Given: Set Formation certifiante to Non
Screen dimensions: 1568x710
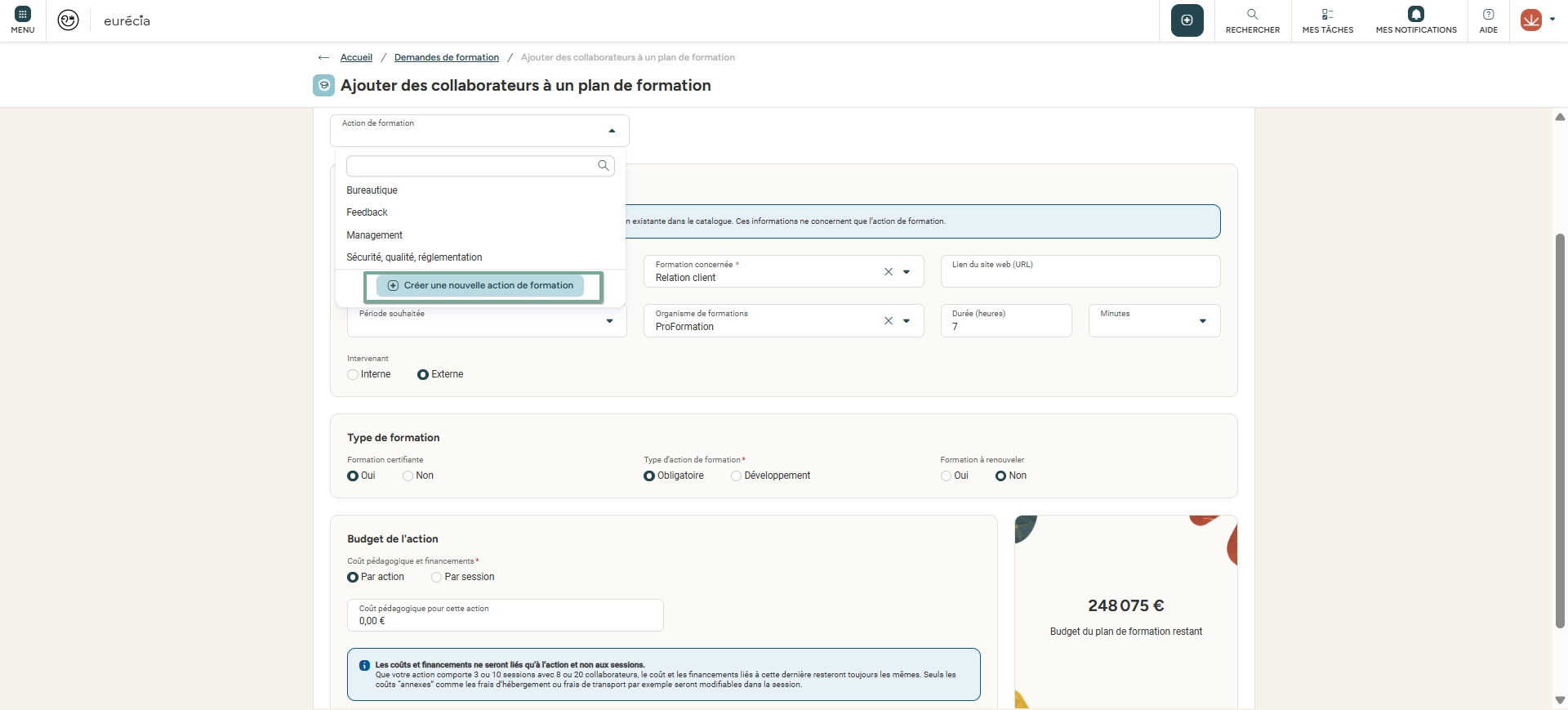Looking at the screenshot, I should 408,476.
